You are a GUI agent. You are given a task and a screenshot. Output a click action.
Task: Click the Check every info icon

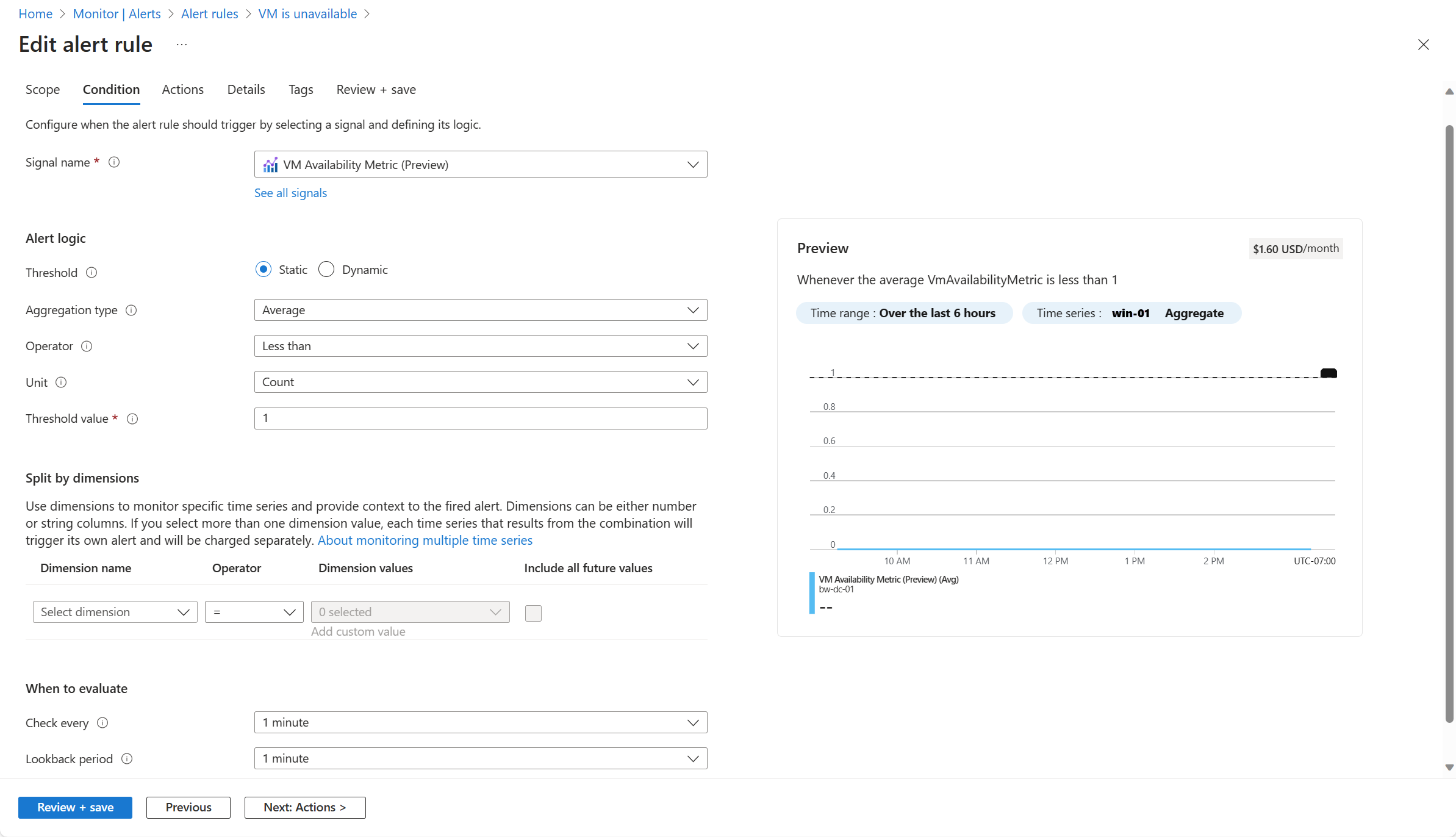coord(102,723)
